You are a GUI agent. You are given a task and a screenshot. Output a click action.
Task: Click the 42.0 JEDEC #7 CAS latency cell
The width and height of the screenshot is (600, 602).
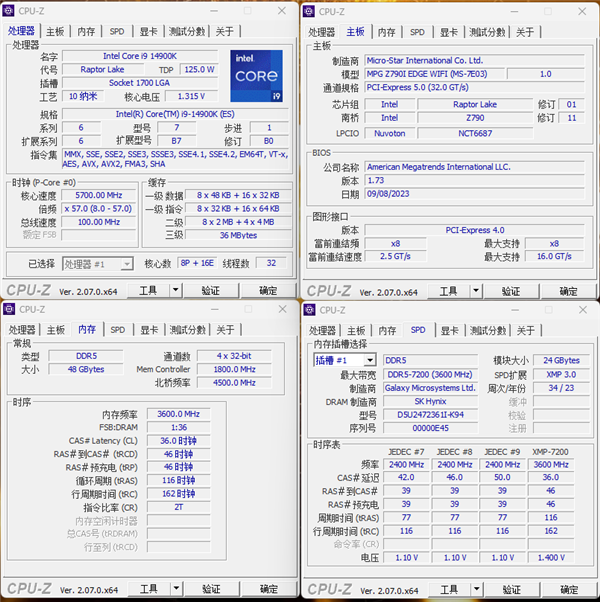[406, 477]
